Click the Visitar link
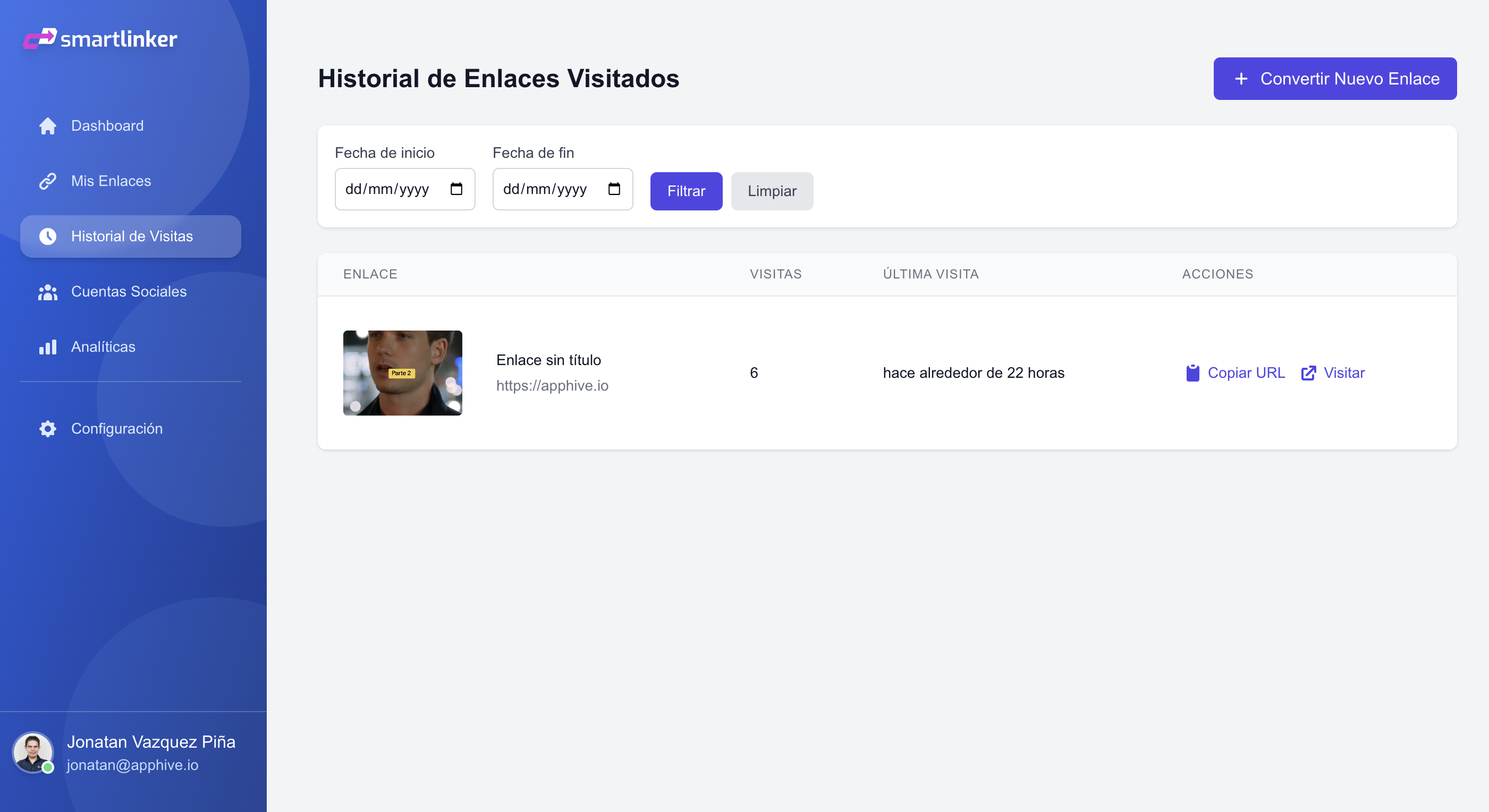Viewport: 1489px width, 812px height. 1344,373
